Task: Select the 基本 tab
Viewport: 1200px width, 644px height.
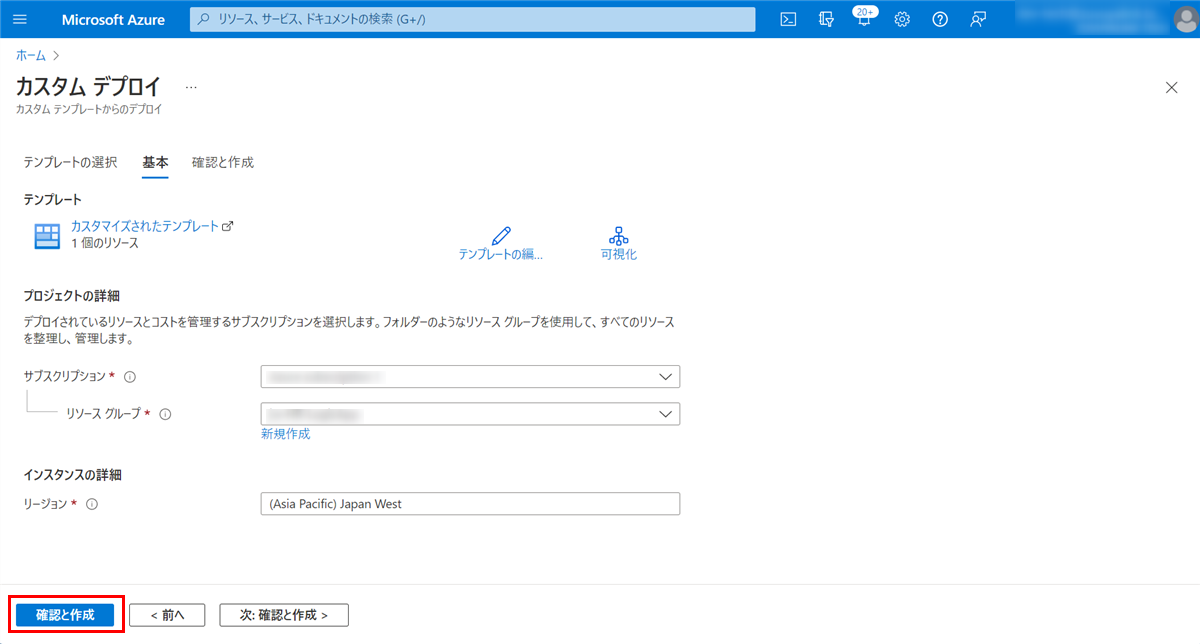Action: 155,162
